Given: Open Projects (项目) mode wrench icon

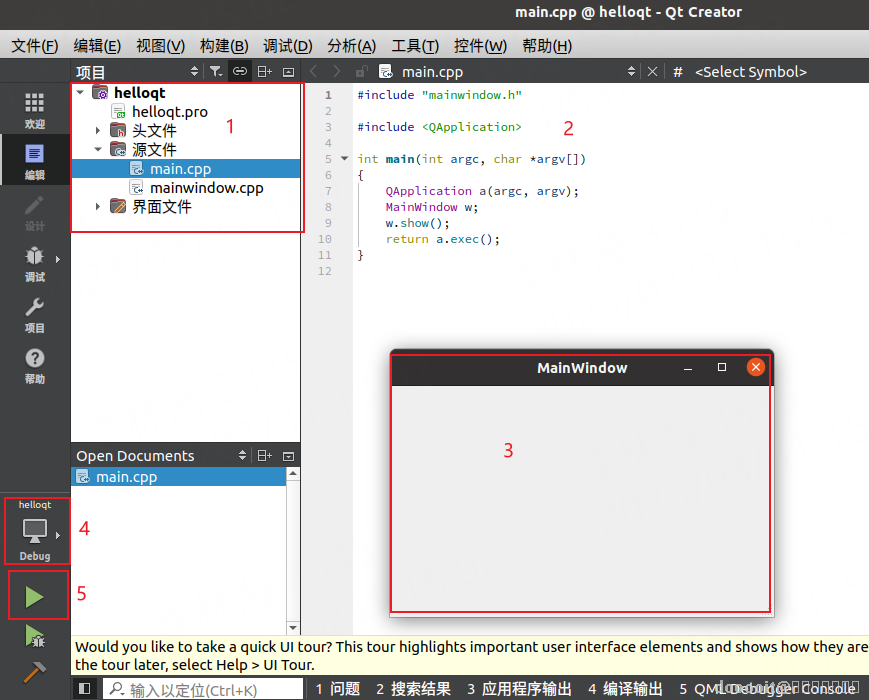Looking at the screenshot, I should coord(34,315).
